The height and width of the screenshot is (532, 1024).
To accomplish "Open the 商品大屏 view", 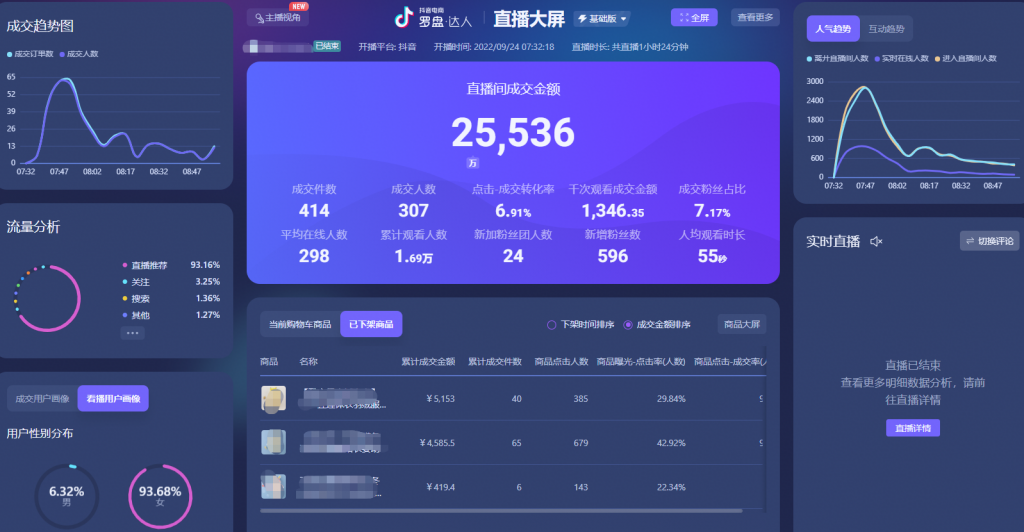I will pyautogui.click(x=742, y=324).
